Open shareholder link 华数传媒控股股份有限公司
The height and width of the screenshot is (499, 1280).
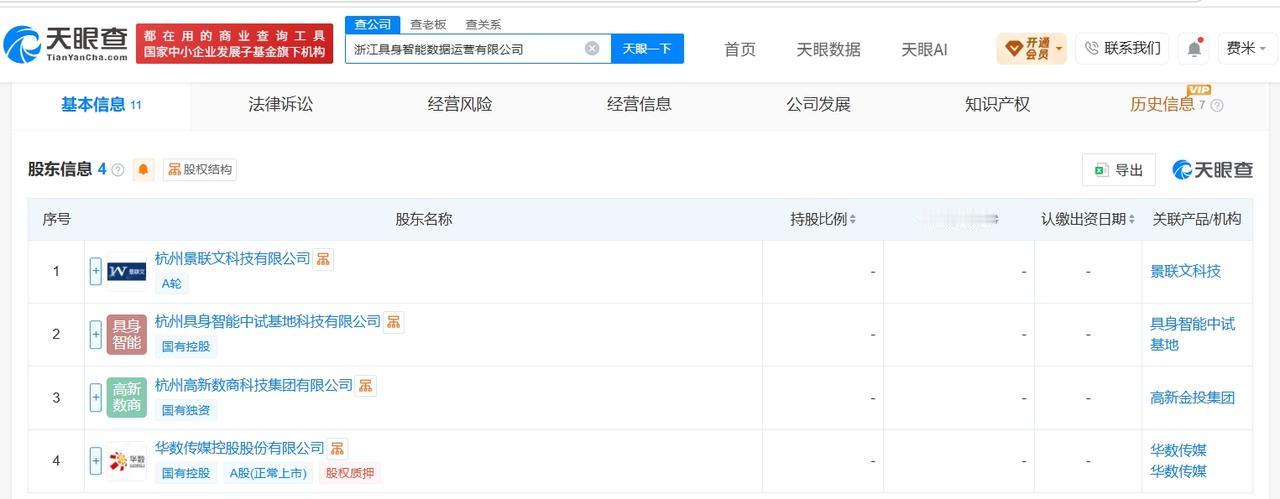point(240,447)
